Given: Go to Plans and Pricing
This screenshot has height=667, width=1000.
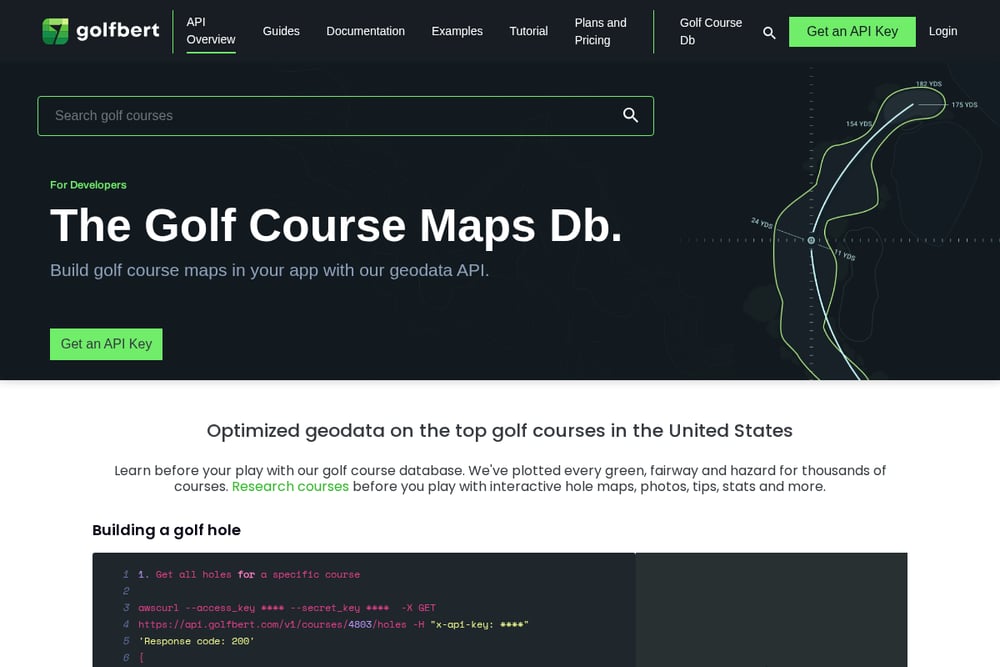Looking at the screenshot, I should (600, 31).
